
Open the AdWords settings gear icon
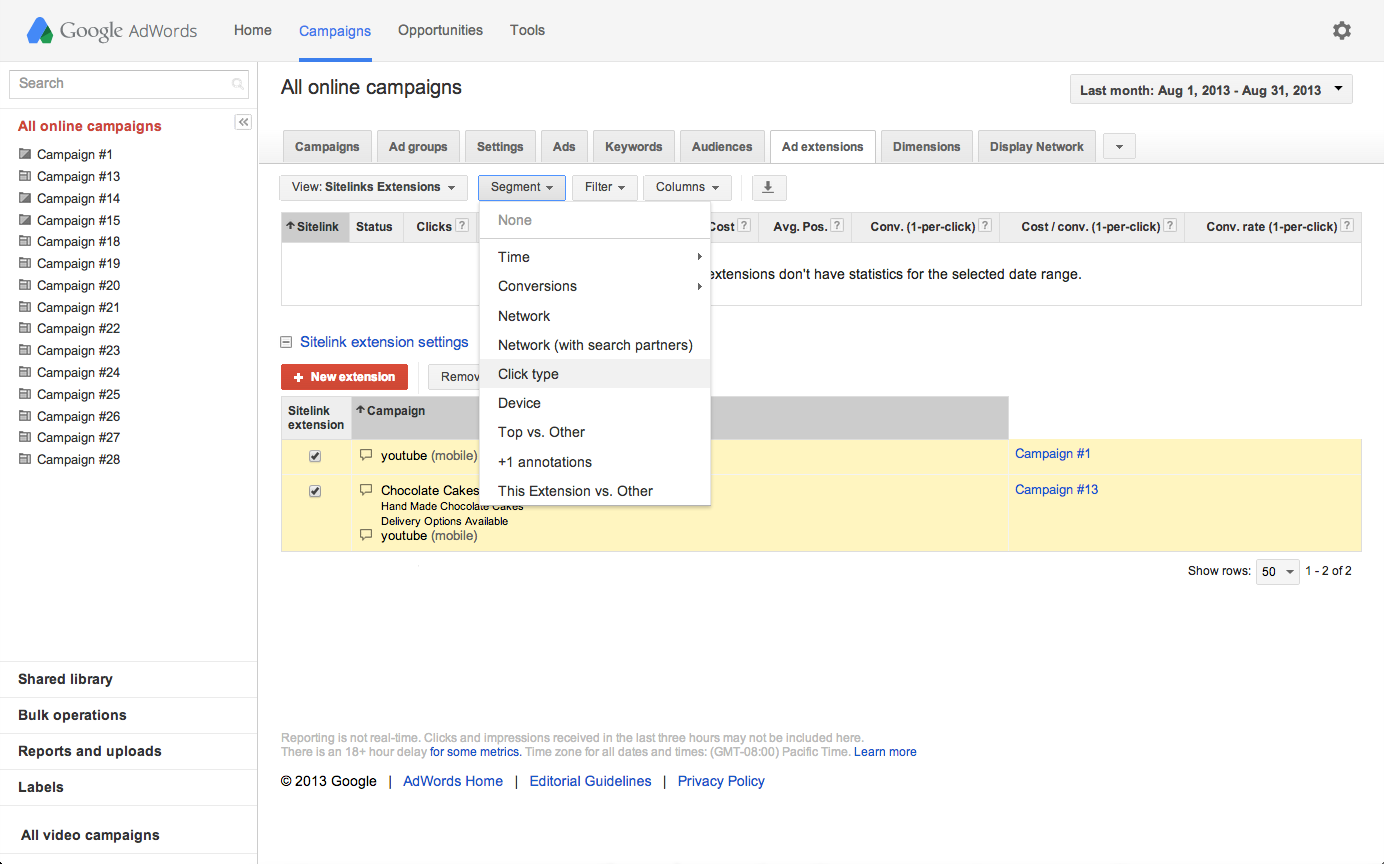(x=1342, y=30)
